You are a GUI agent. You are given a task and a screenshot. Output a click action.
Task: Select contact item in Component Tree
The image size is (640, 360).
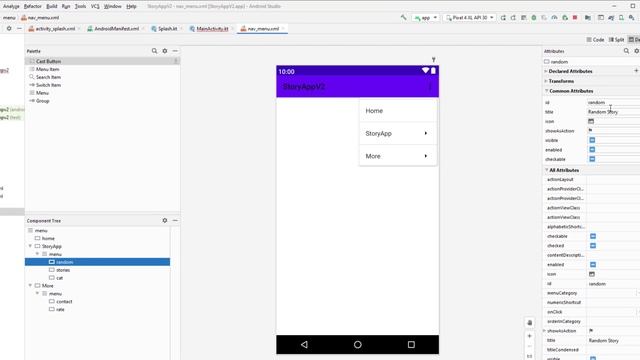coord(64,301)
